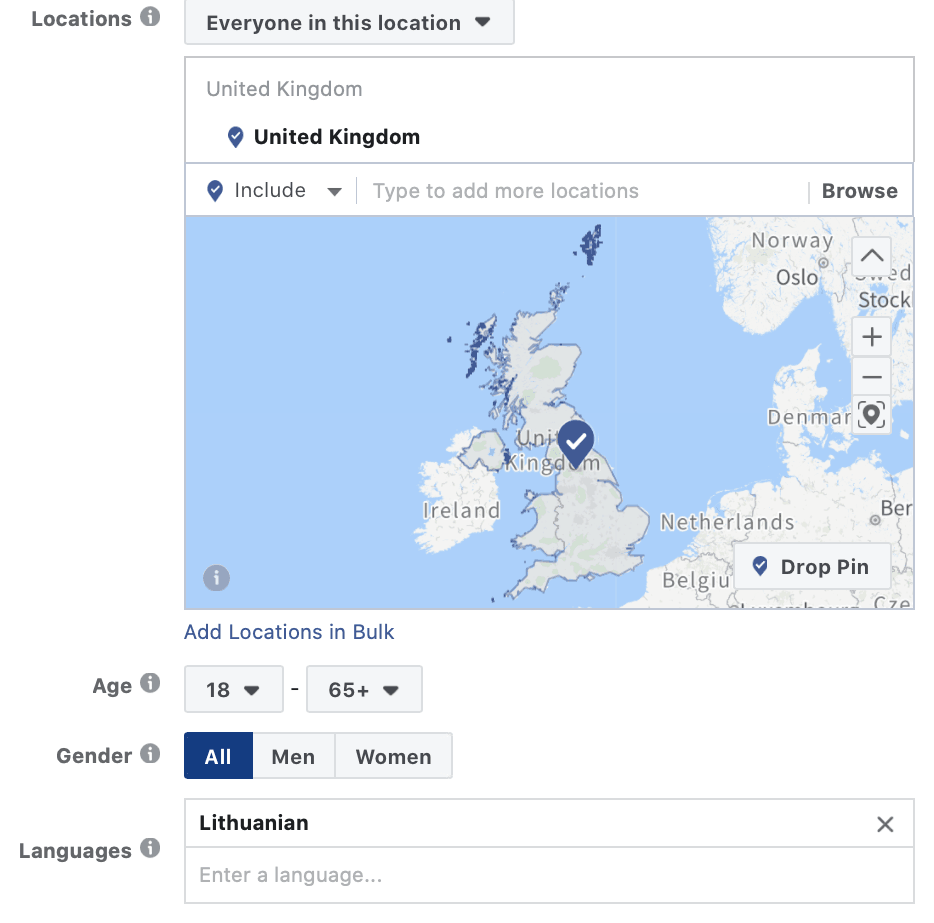Open maximum age 65+ dropdown
The height and width of the screenshot is (923, 934).
363,690
